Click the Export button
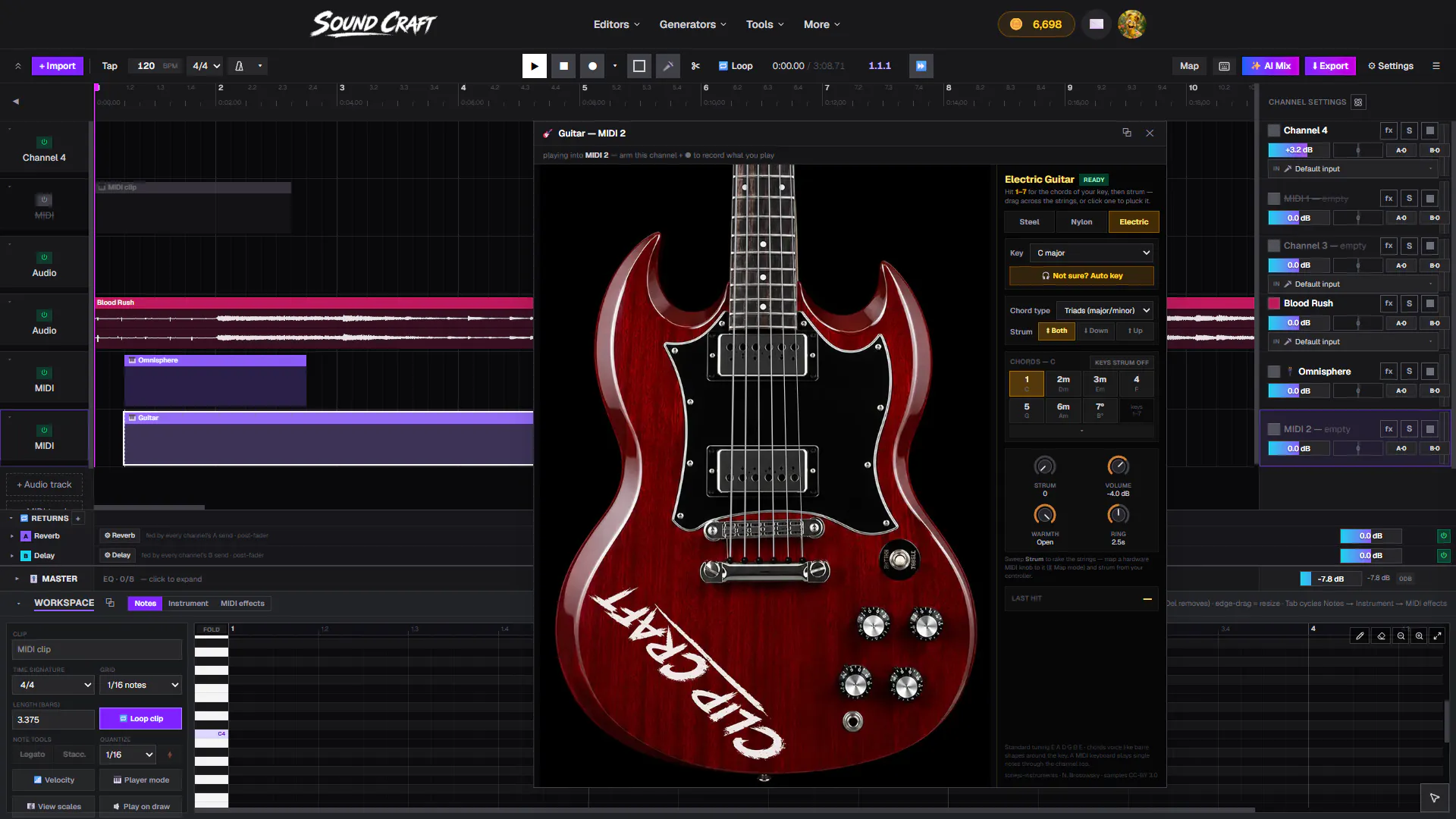Viewport: 1456px width, 819px height. click(1330, 66)
